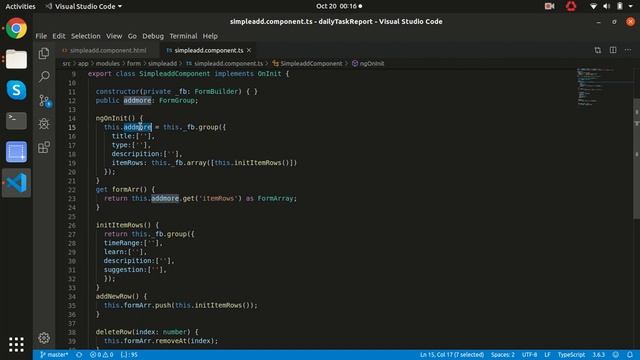Open the Debug view in activity bar
The height and width of the screenshot is (360, 640).
[44, 124]
